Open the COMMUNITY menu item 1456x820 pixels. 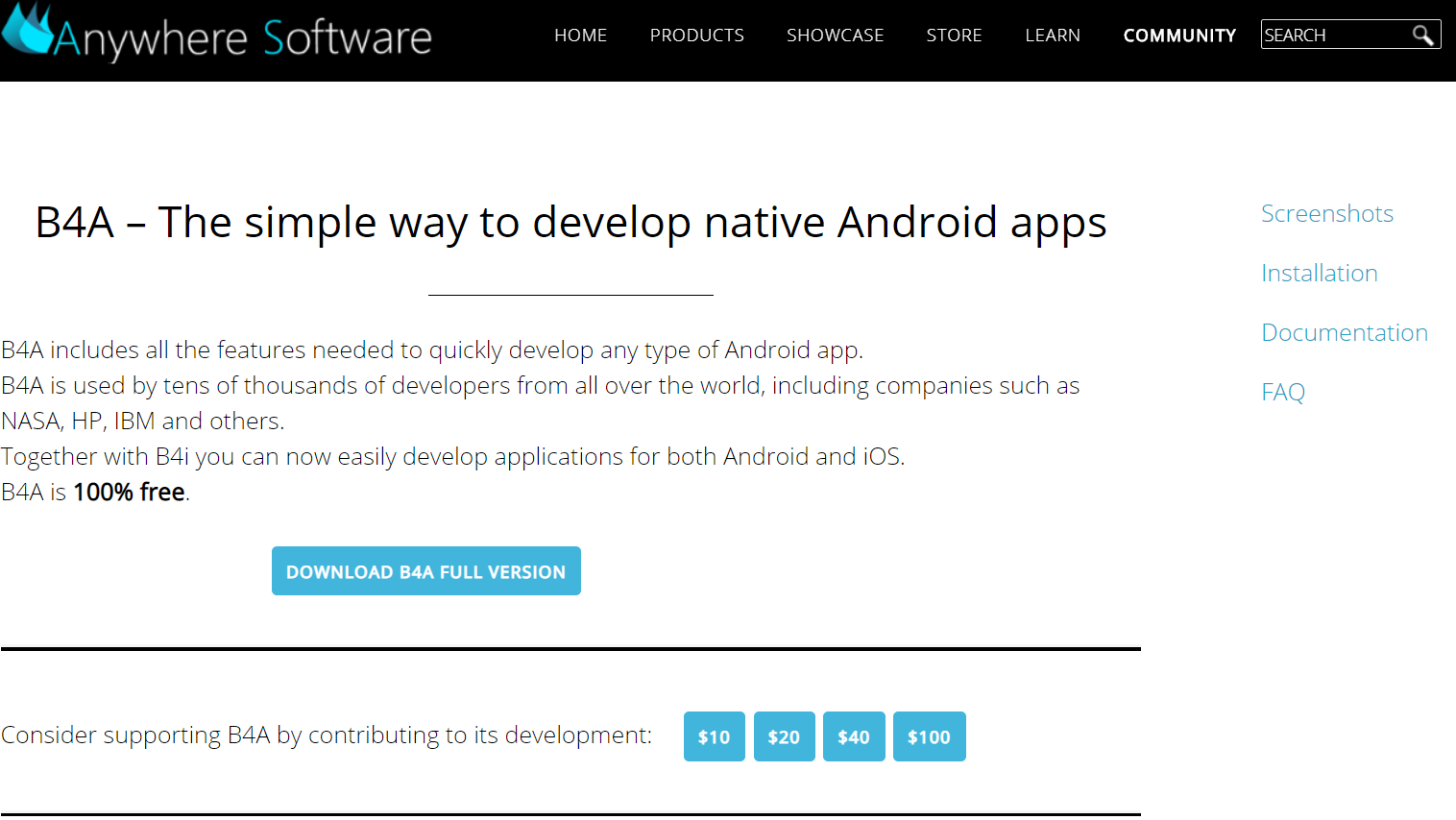(x=1179, y=35)
